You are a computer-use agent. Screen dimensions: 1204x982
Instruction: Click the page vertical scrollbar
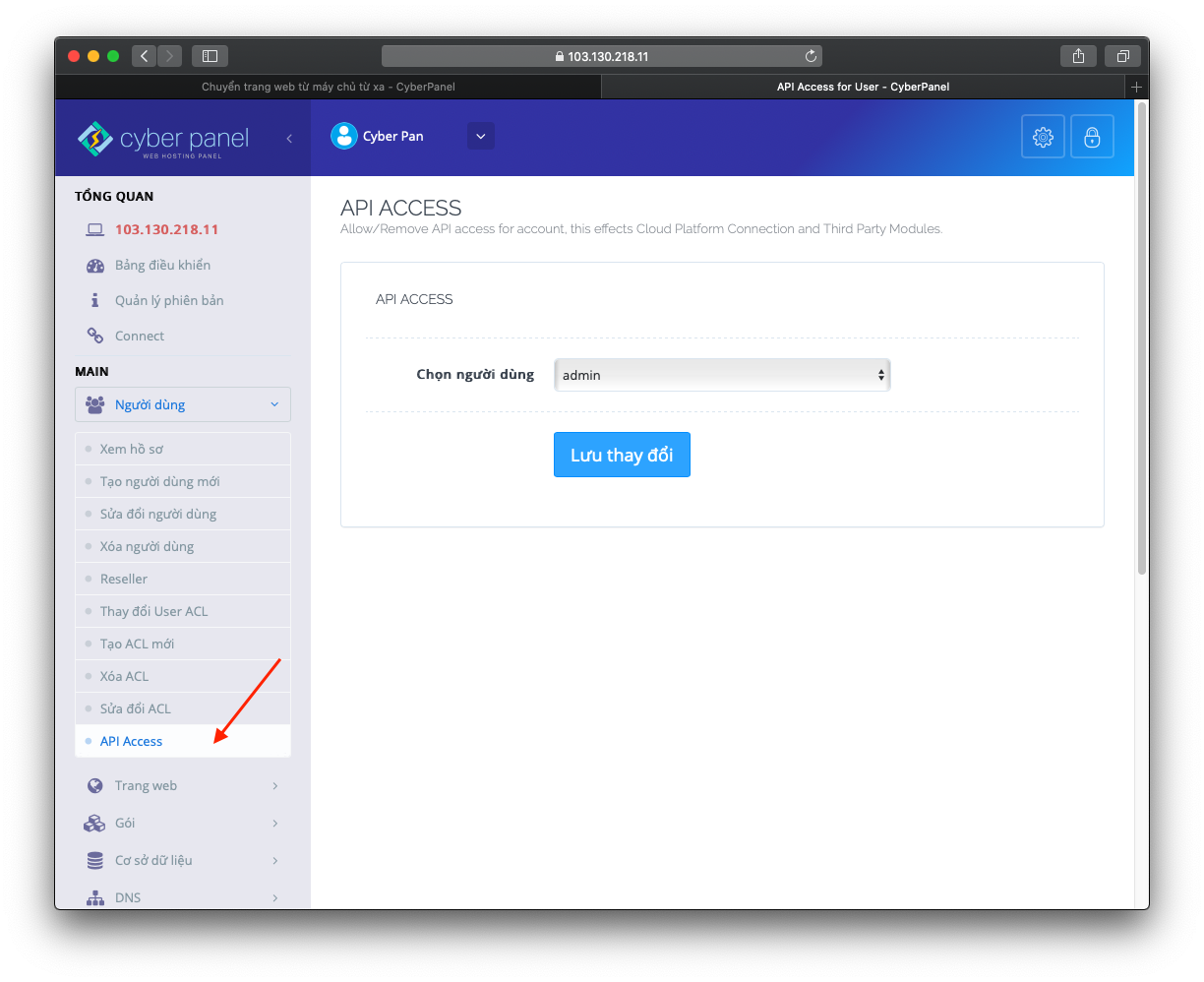point(1141,339)
